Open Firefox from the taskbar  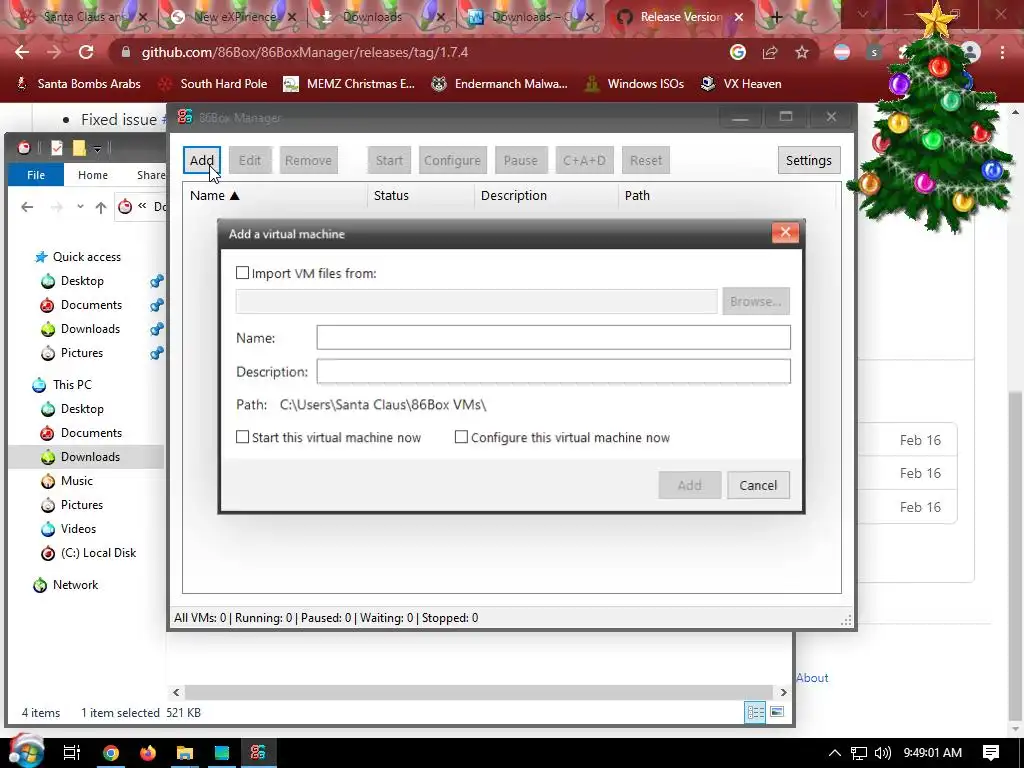[x=148, y=753]
